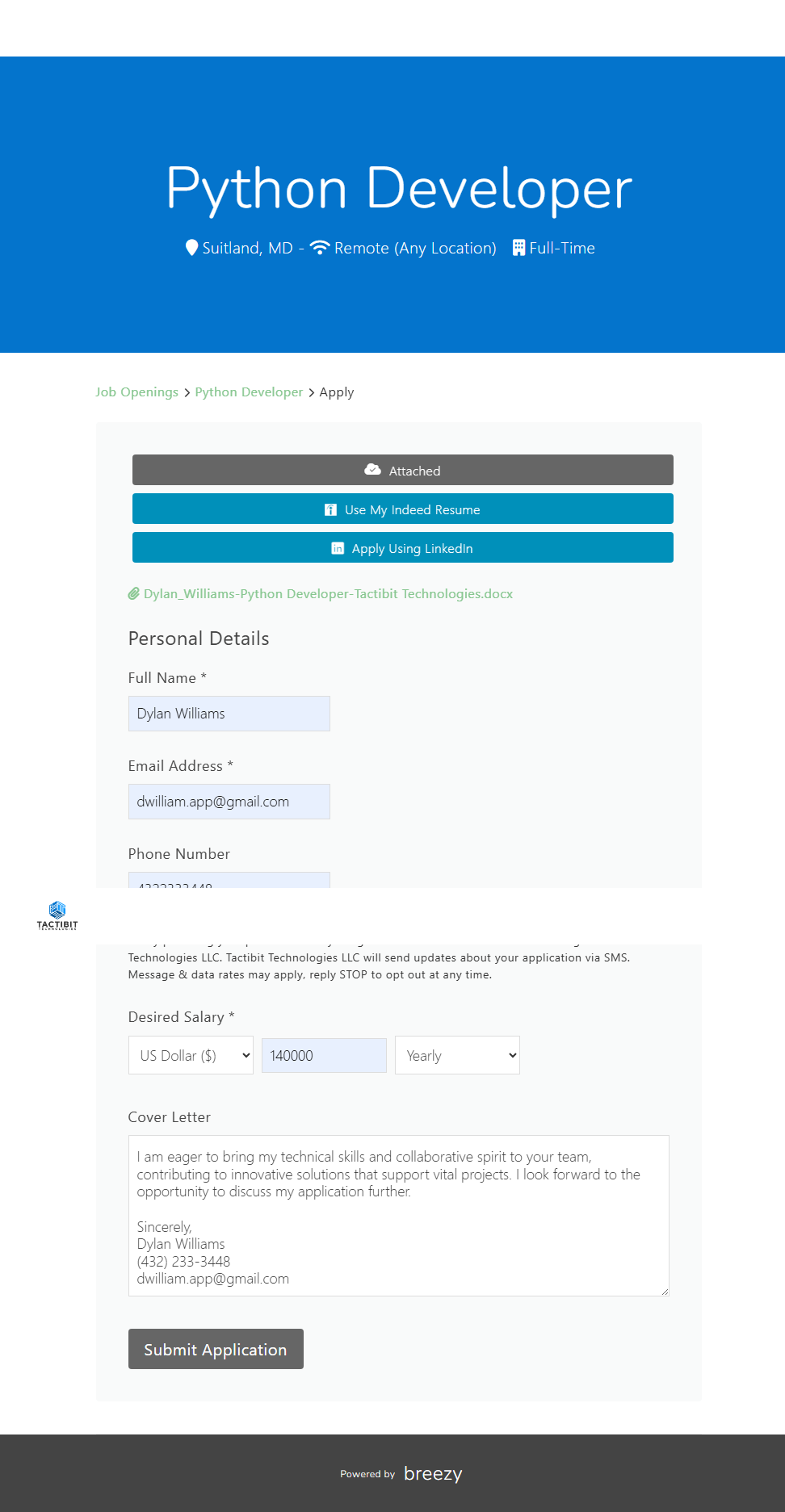785x1512 pixels.
Task: Click the LinkedIn icon on apply button
Action: pyautogui.click(x=338, y=548)
